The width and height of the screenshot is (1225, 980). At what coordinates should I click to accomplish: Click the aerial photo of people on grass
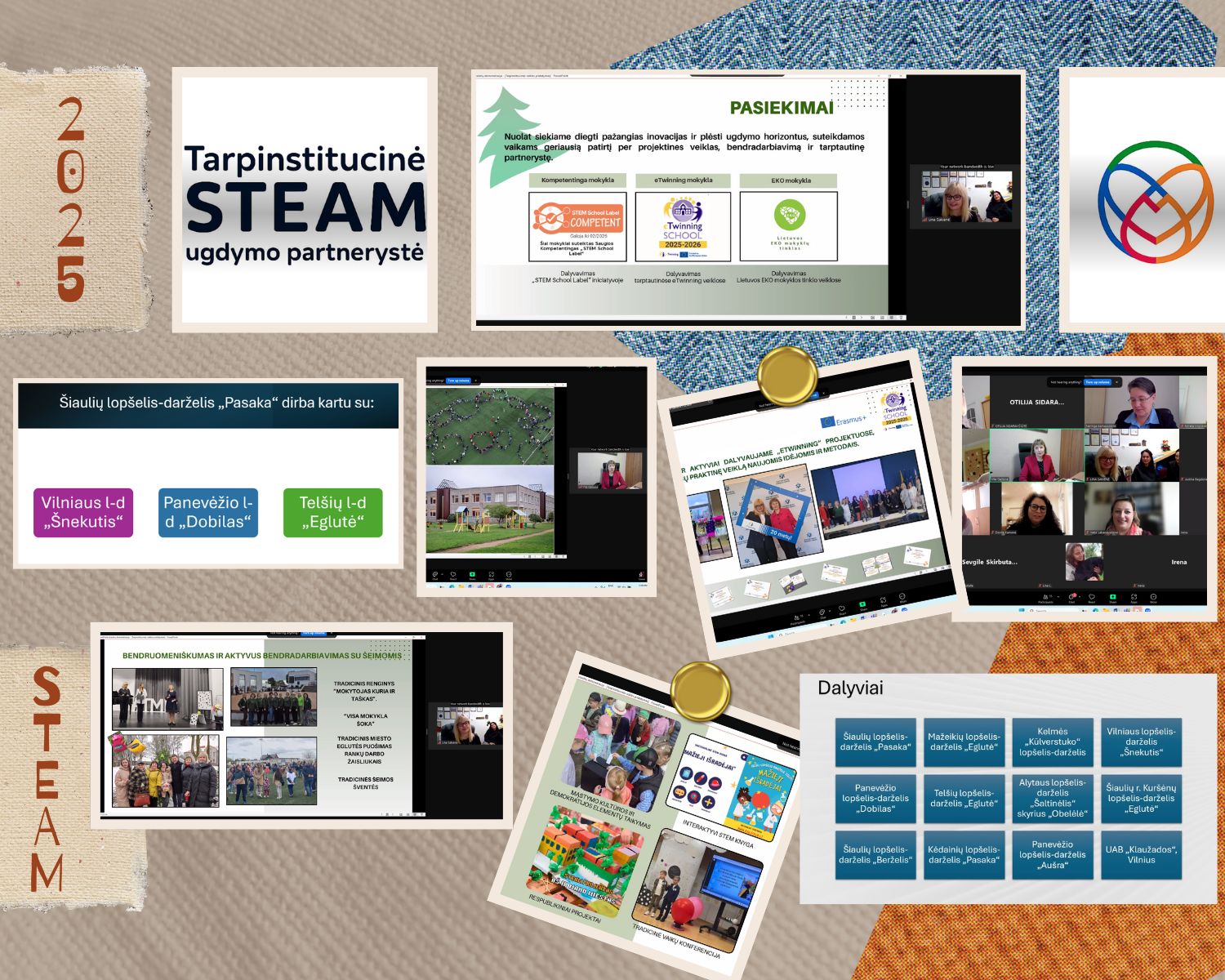[490, 425]
